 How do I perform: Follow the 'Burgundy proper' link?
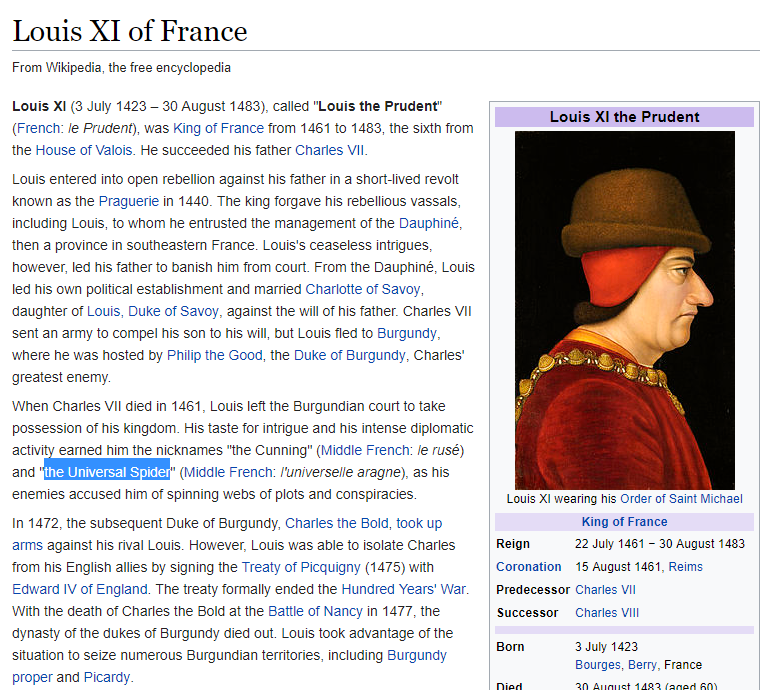click(417, 656)
